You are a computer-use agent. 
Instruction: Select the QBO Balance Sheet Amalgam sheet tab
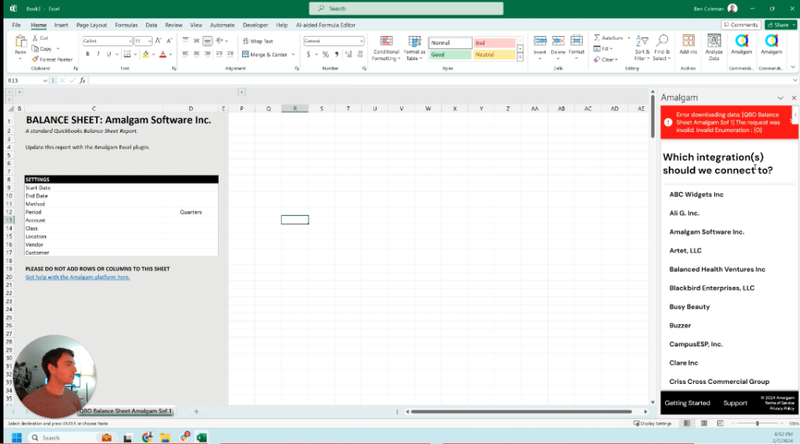[126, 411]
